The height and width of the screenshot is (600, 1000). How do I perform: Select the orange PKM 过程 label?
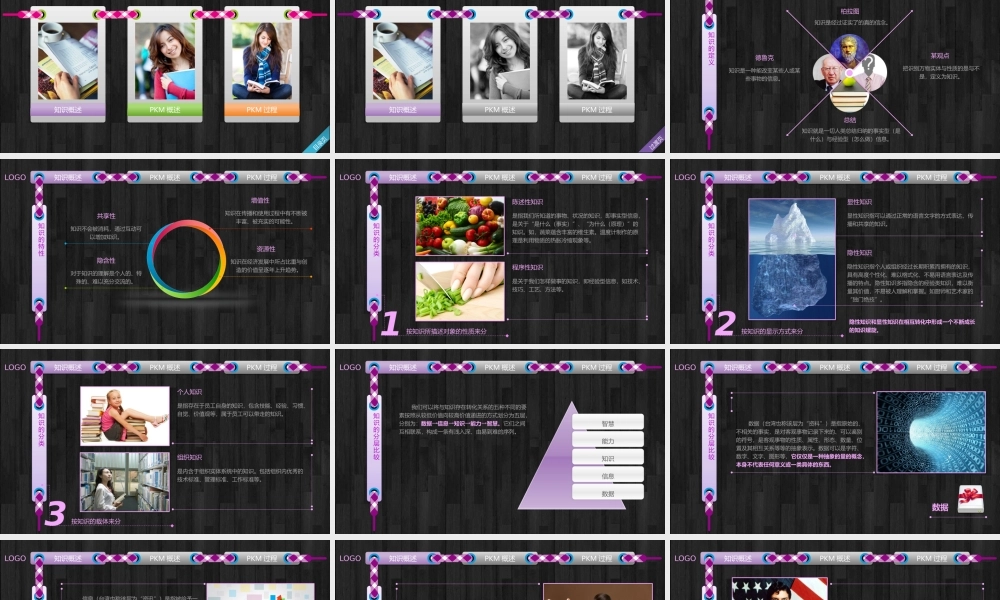pos(261,110)
